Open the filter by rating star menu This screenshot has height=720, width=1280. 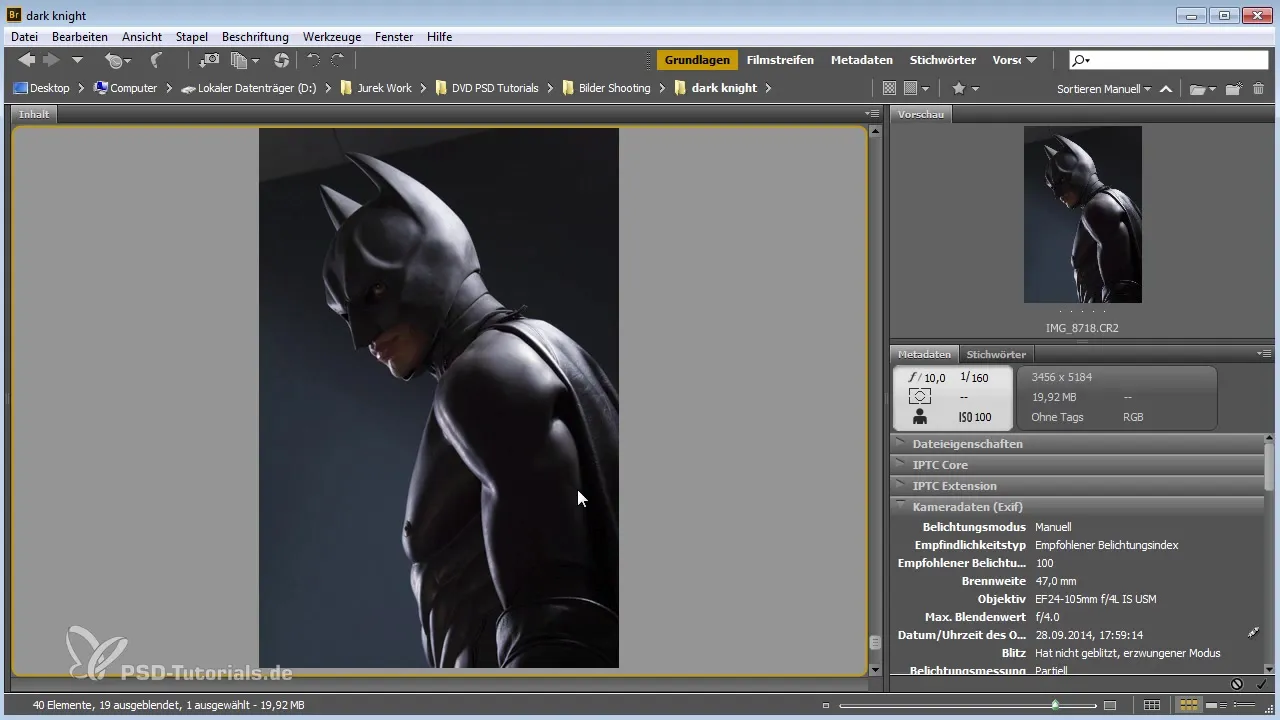(x=965, y=88)
